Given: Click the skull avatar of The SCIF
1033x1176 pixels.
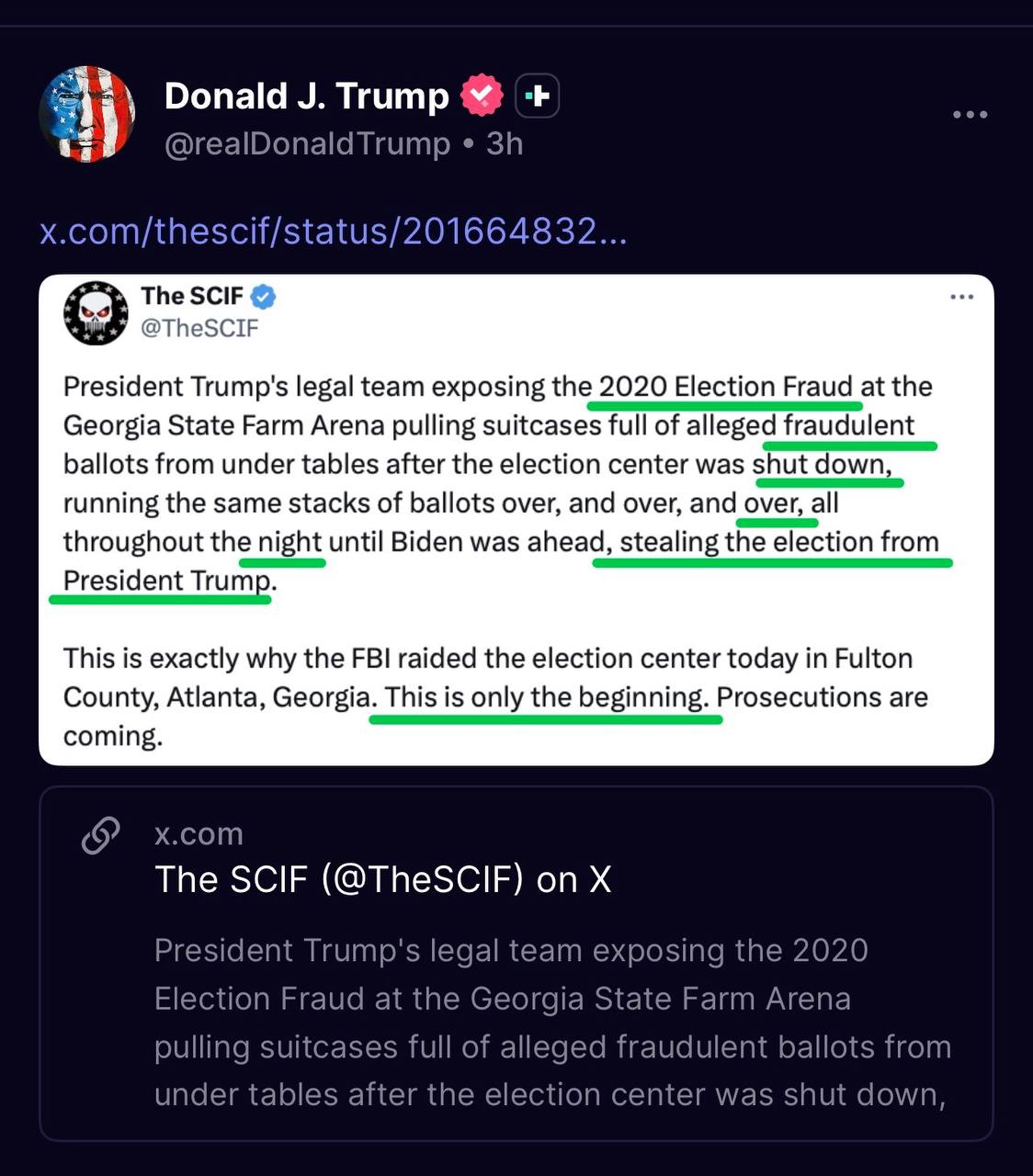Looking at the screenshot, I should (96, 313).
